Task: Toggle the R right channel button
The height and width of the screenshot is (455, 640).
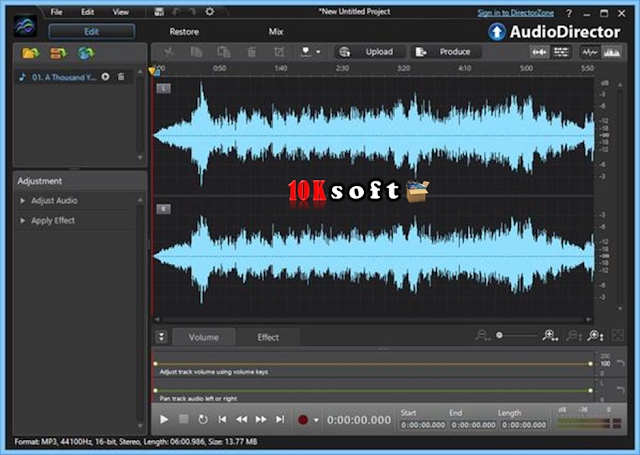Action: 163,209
